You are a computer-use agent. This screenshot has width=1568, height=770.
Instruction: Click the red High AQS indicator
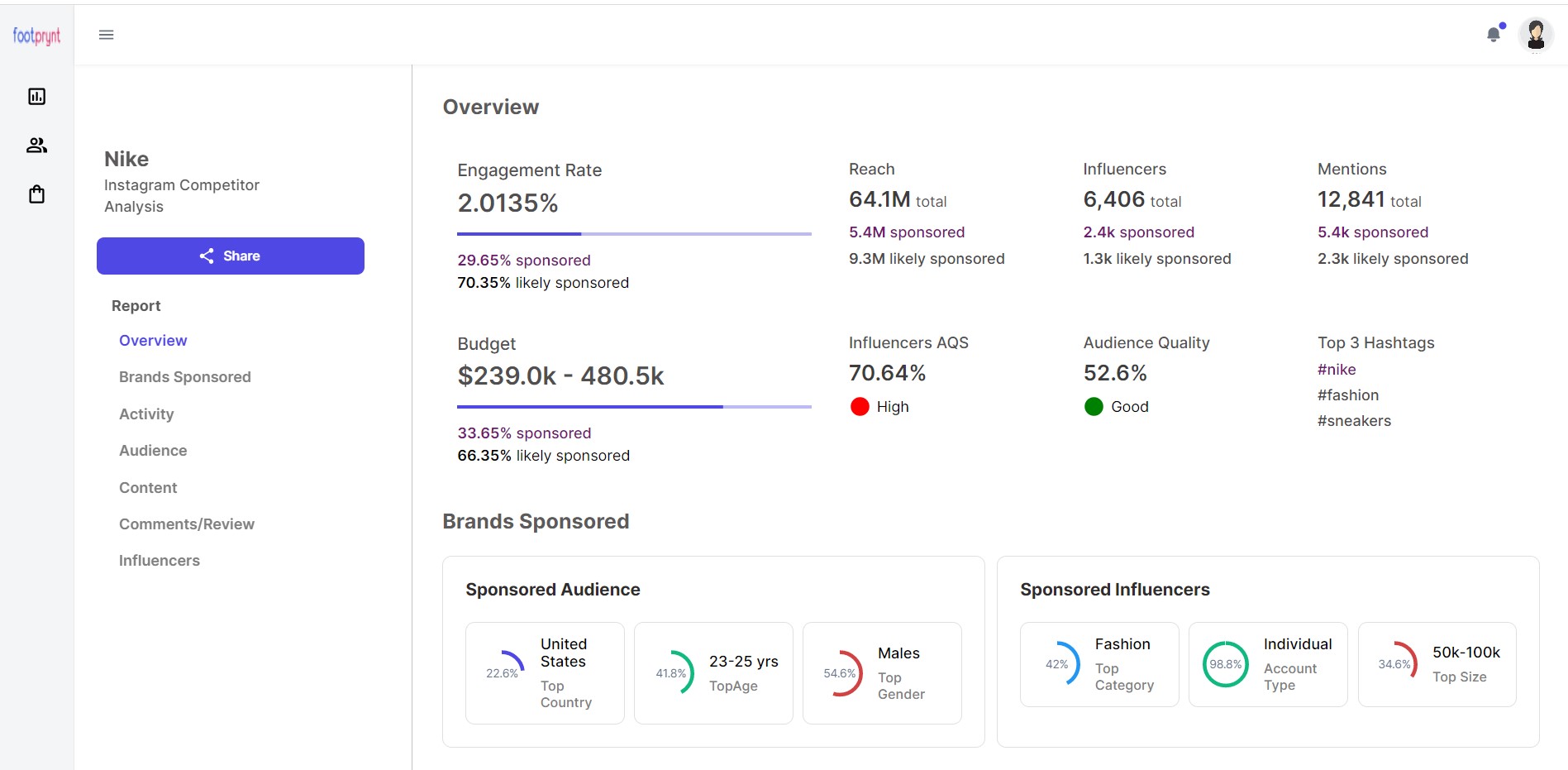860,407
